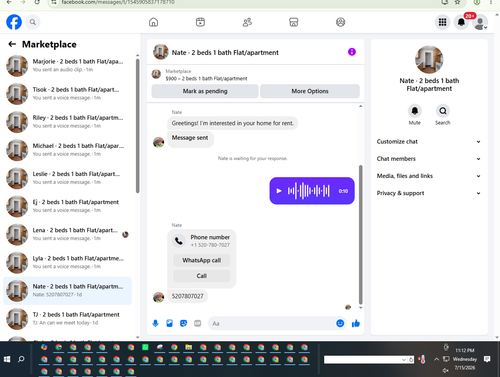Open Lyla conversation
Viewport: 500px width, 377px height.
[67, 263]
